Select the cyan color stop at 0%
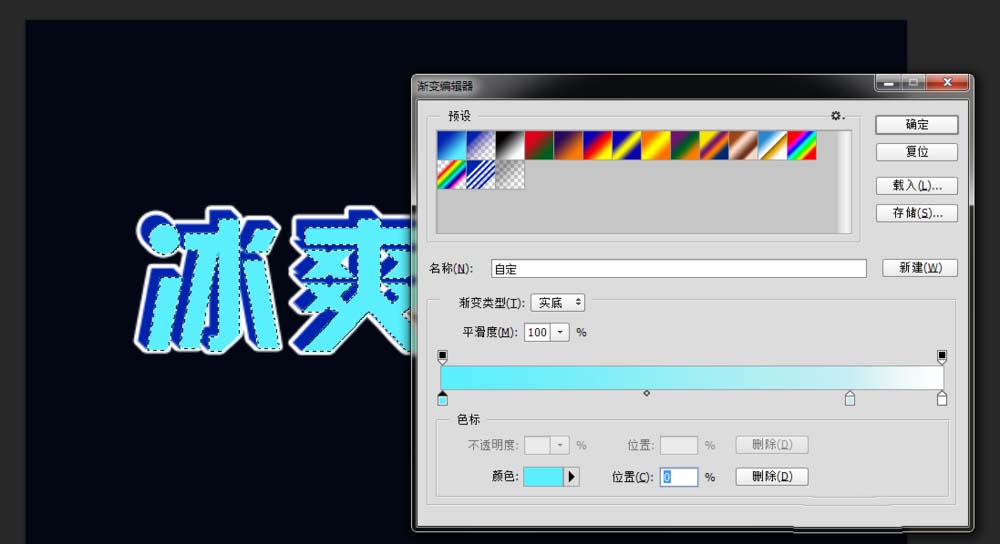 point(443,399)
